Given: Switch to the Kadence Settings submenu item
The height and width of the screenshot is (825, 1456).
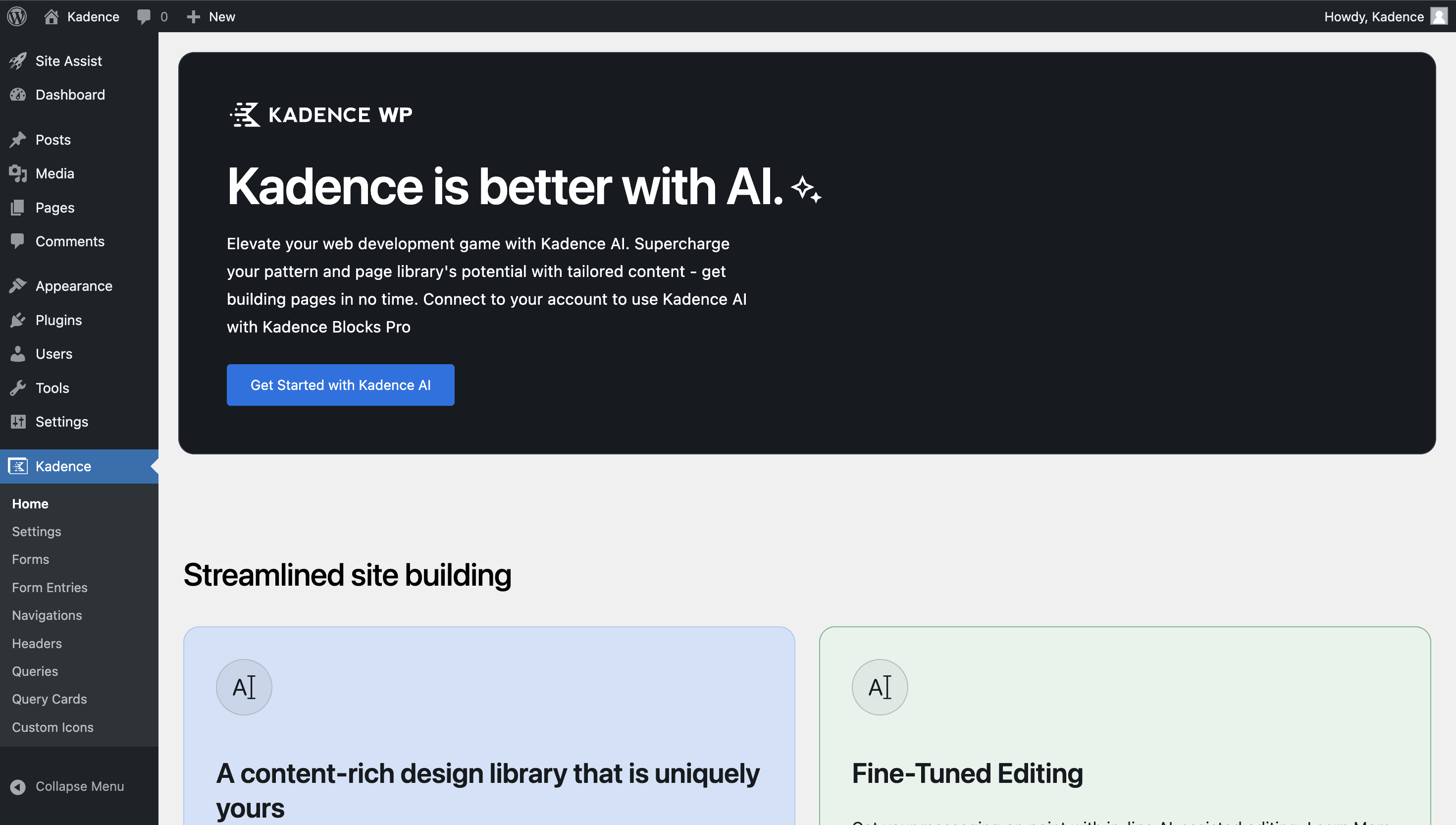Looking at the screenshot, I should (36, 532).
